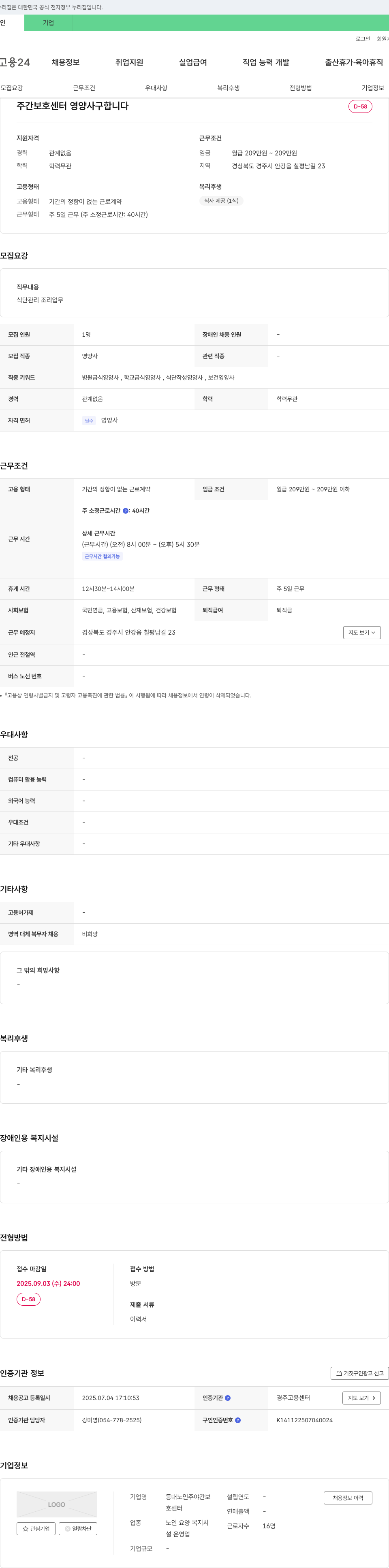Click the company LOGO placeholder image
Viewport: 389px width, 1568px height.
point(57,1504)
